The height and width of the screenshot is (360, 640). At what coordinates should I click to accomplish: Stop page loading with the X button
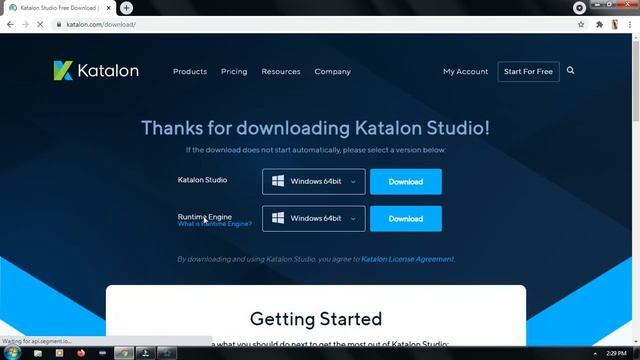(40, 24)
